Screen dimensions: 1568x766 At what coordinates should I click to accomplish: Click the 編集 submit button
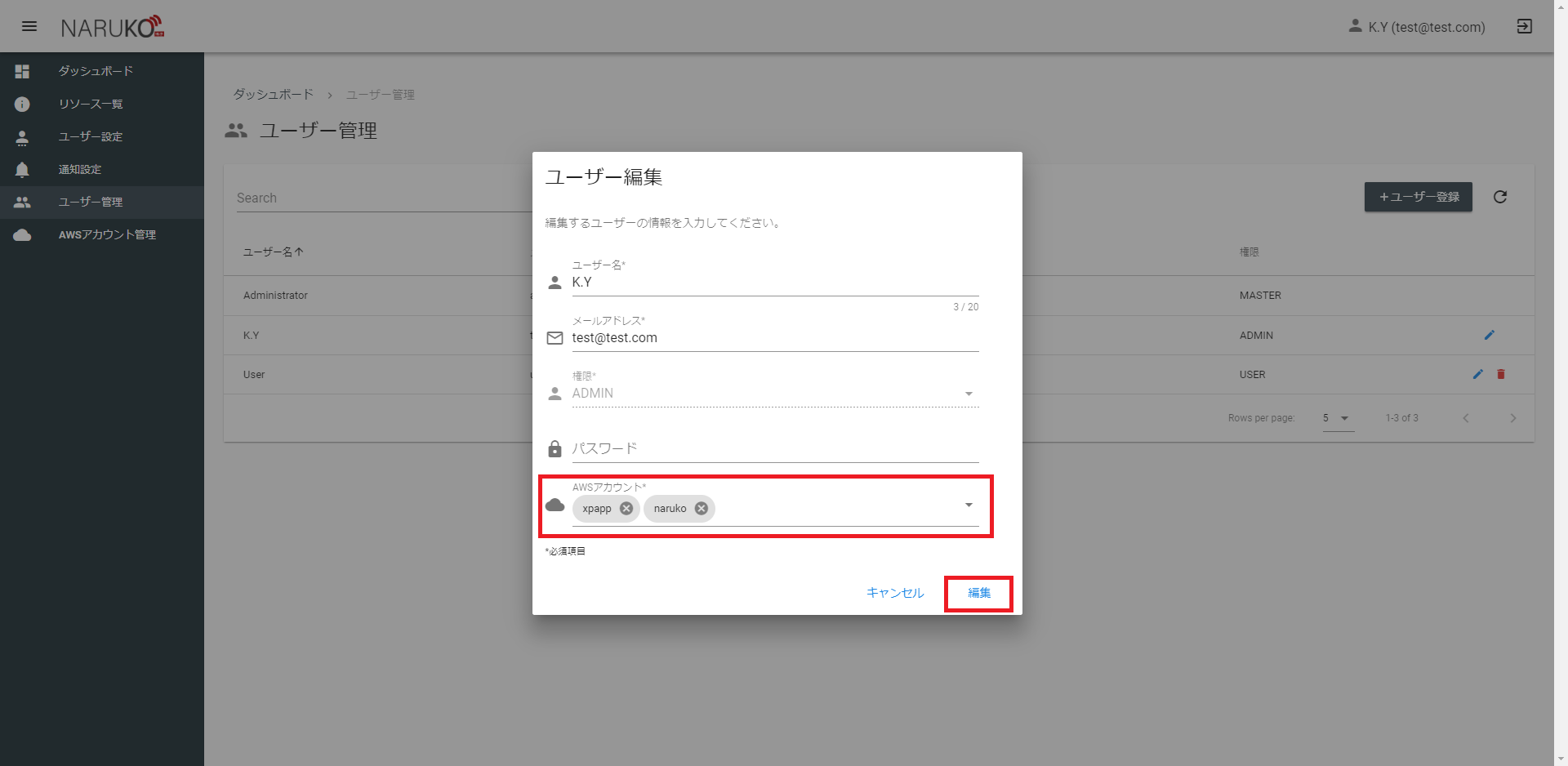[x=979, y=593]
